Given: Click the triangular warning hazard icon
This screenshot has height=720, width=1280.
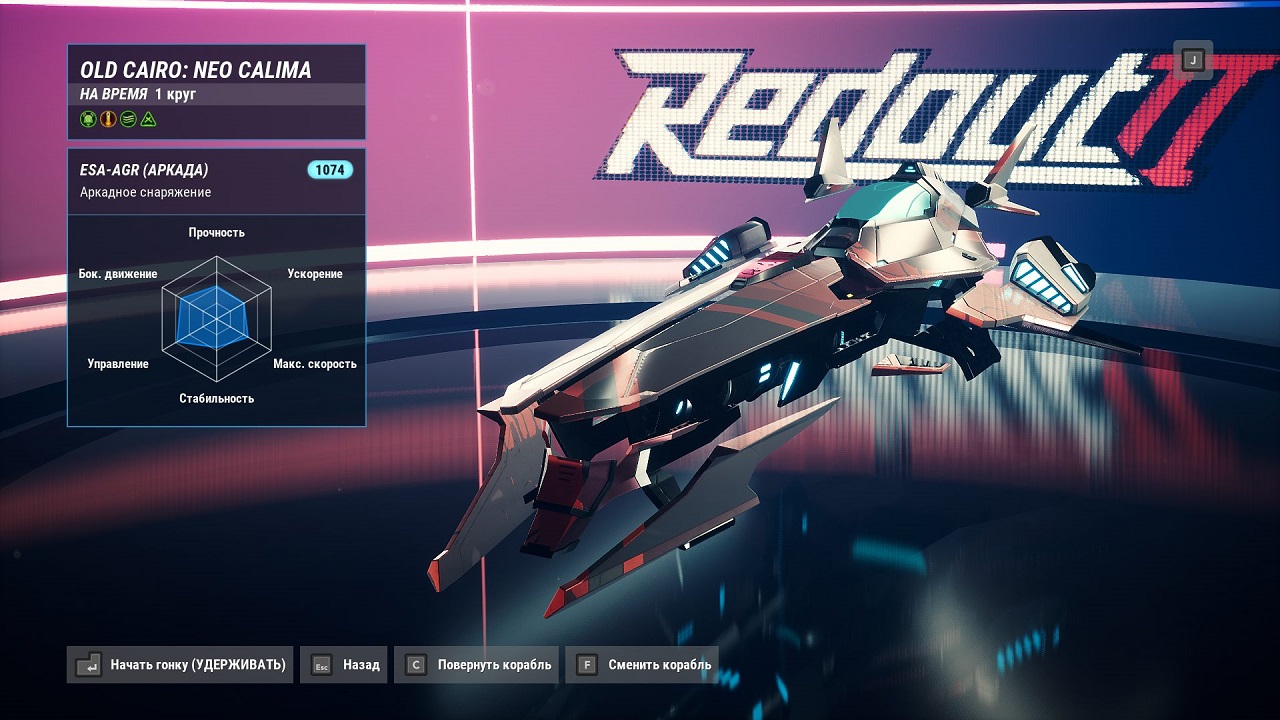Looking at the screenshot, I should [148, 119].
